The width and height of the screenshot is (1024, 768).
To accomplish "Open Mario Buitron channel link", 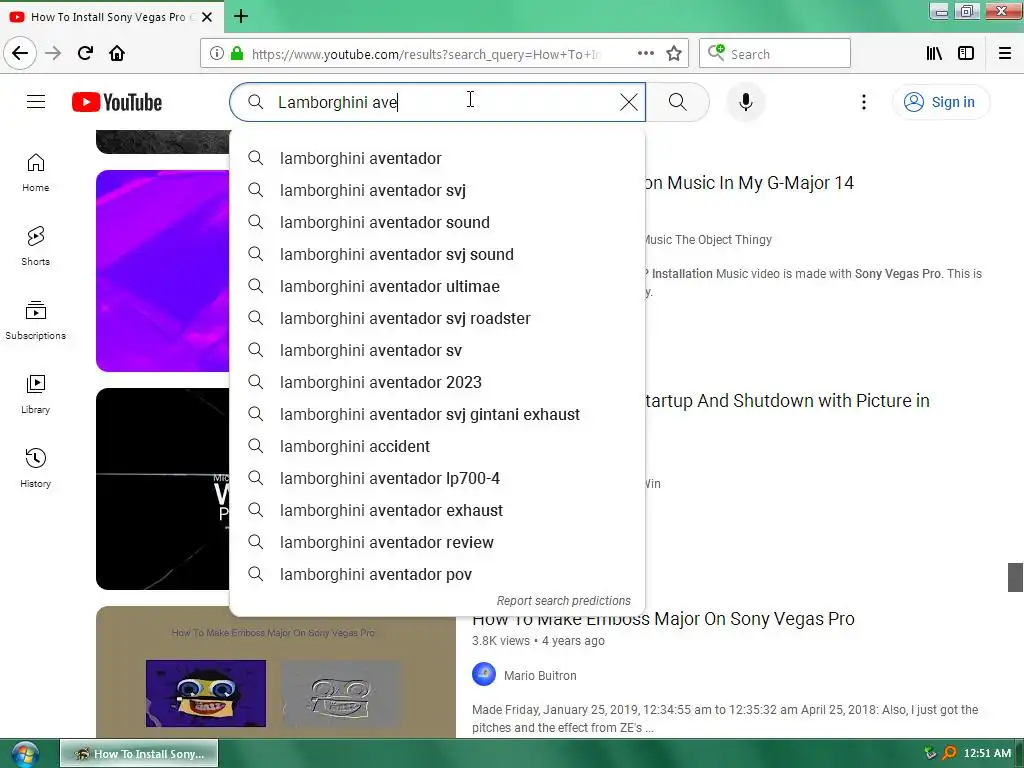I will pos(540,675).
